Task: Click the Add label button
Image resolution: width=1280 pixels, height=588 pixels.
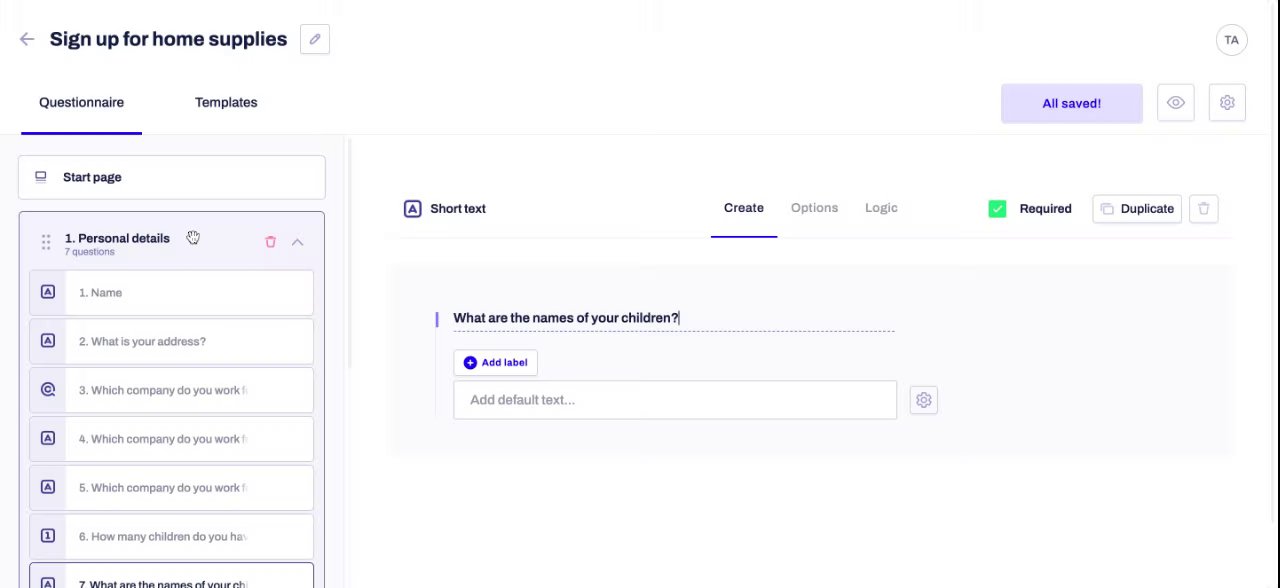Action: pyautogui.click(x=496, y=362)
